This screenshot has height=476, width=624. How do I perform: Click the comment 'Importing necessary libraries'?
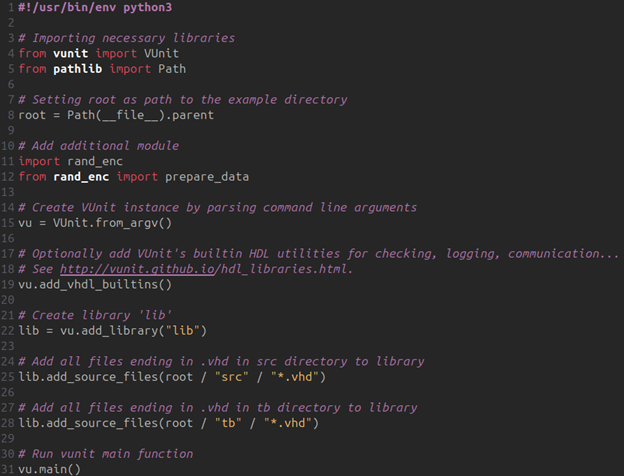(127, 38)
